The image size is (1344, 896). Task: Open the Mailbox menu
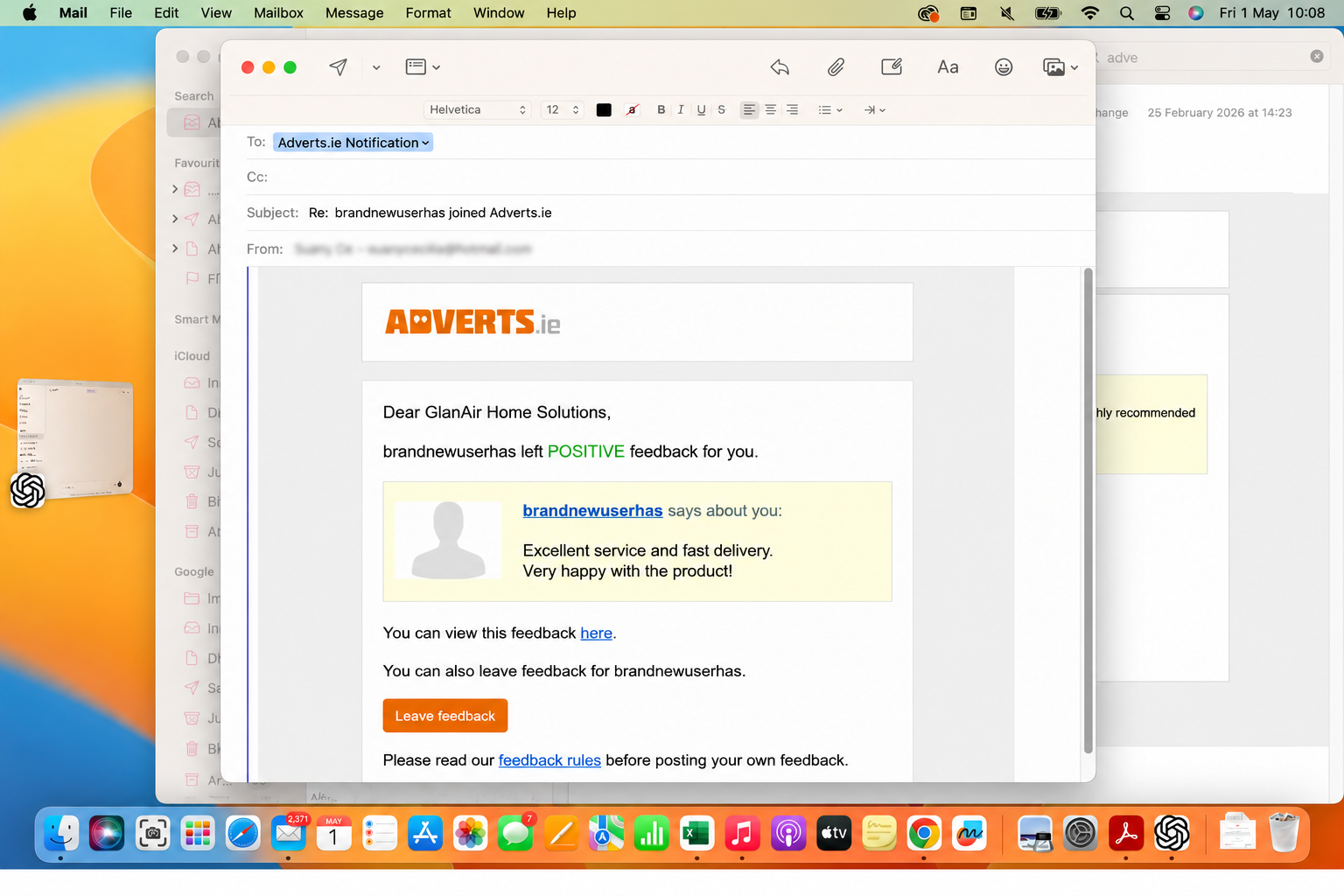coord(278,13)
